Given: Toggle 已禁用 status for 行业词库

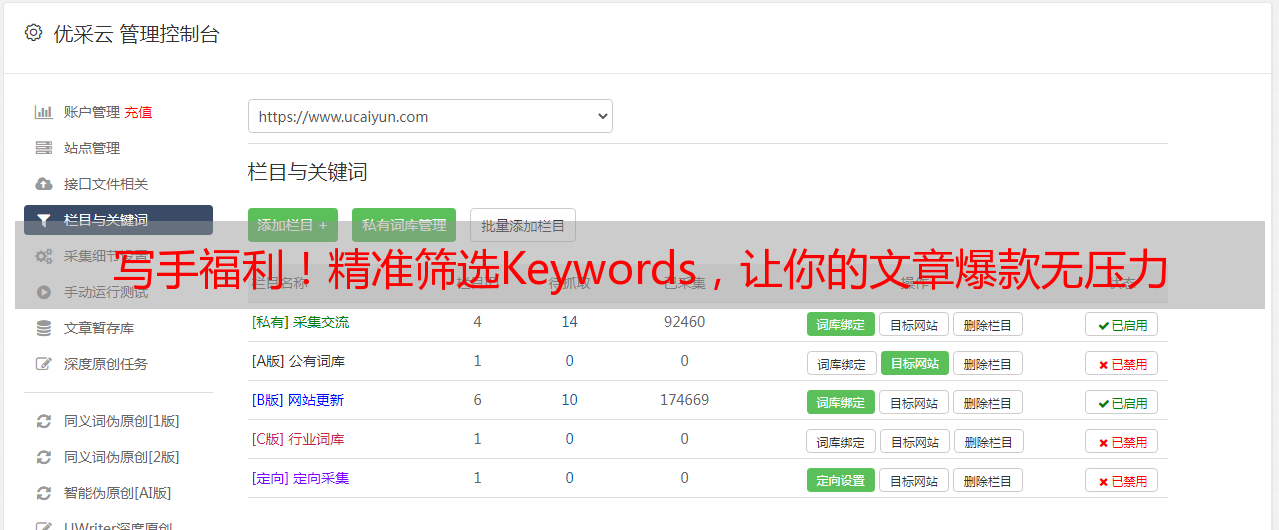Looking at the screenshot, I should click(1122, 441).
